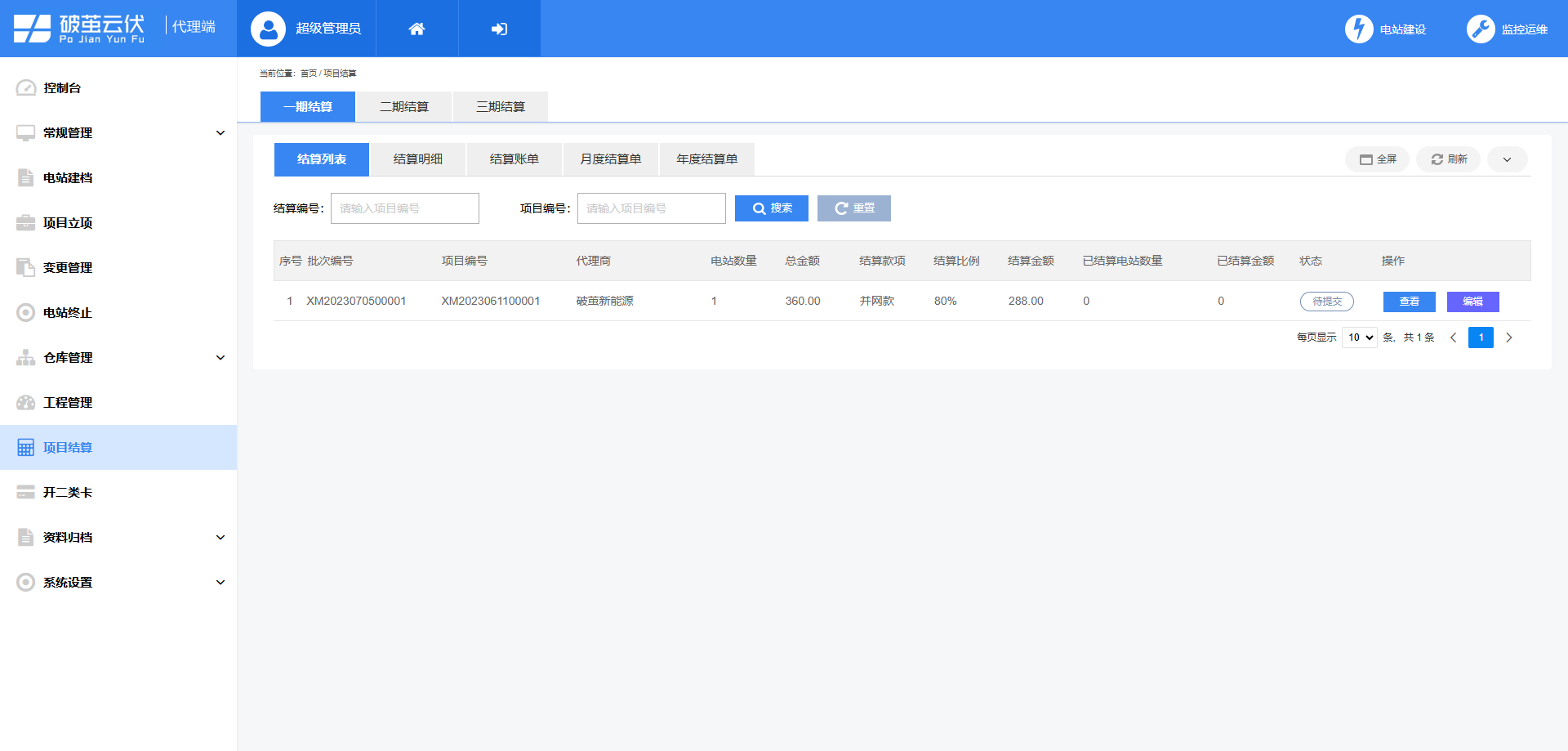Image resolution: width=1568 pixels, height=751 pixels.
Task: Switch to 二期结算 tab
Action: tap(404, 107)
